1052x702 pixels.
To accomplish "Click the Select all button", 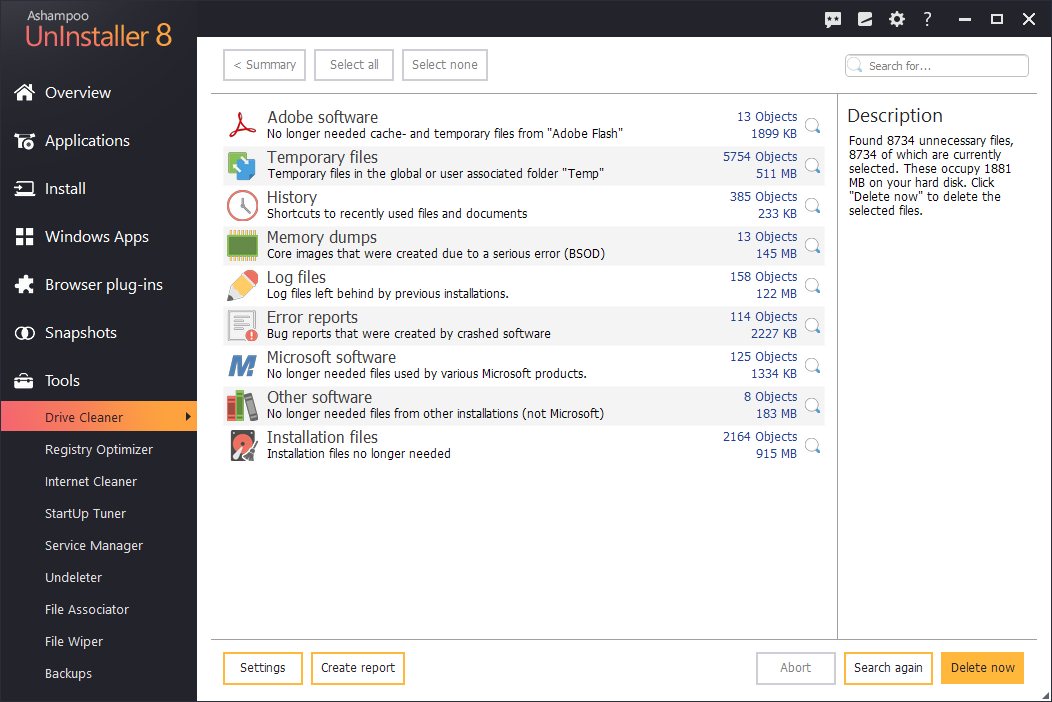I will [354, 65].
